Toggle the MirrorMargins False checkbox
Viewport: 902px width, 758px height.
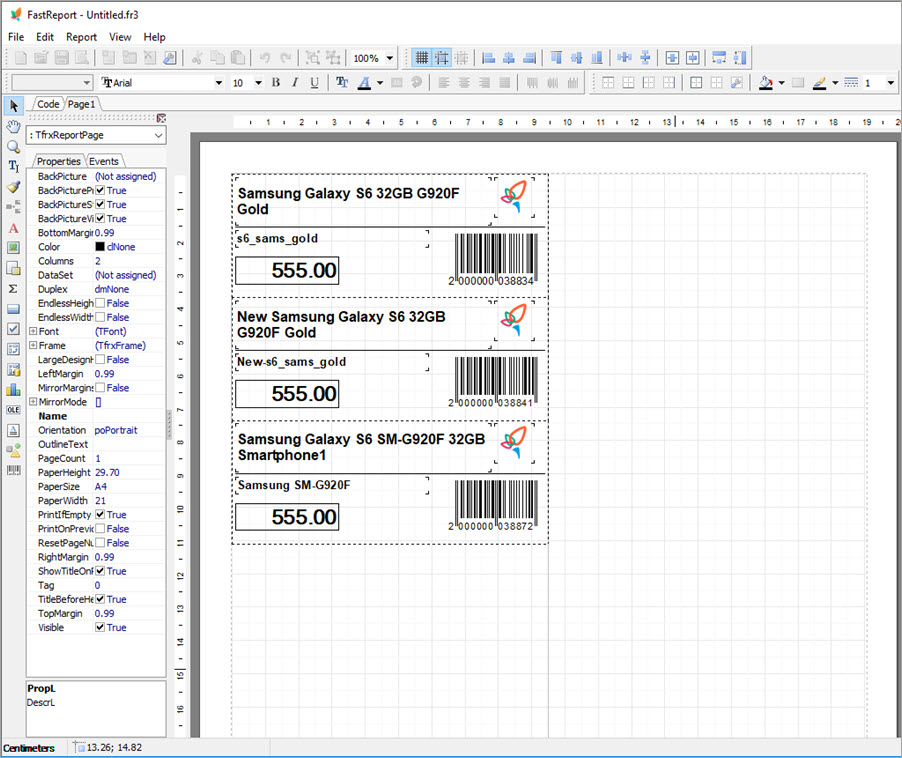point(100,388)
